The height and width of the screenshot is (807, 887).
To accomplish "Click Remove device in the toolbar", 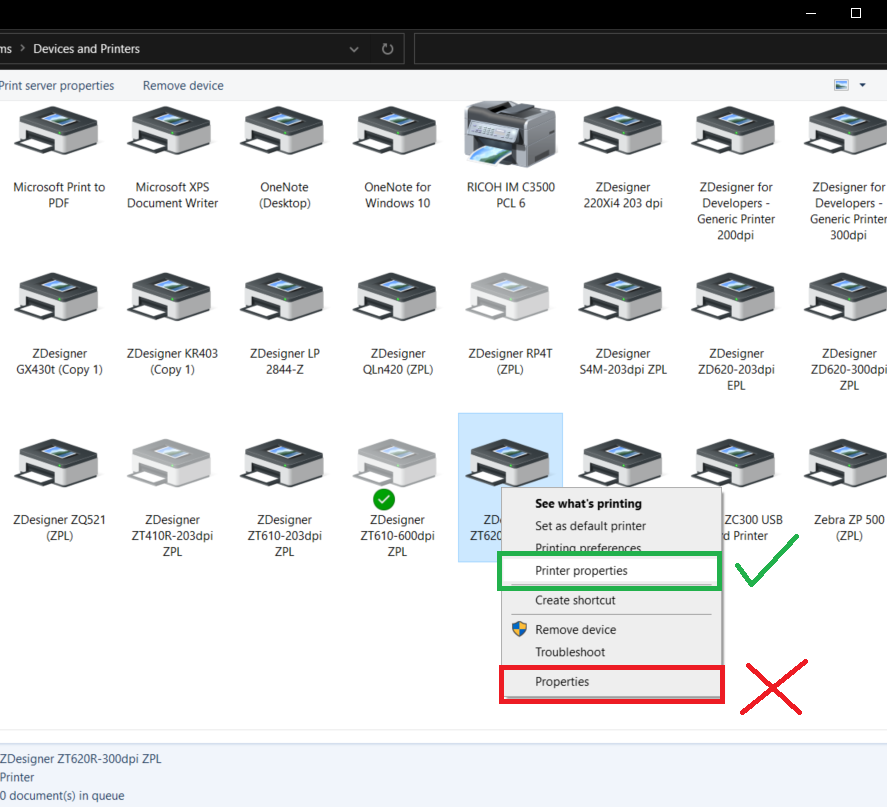I will click(182, 86).
